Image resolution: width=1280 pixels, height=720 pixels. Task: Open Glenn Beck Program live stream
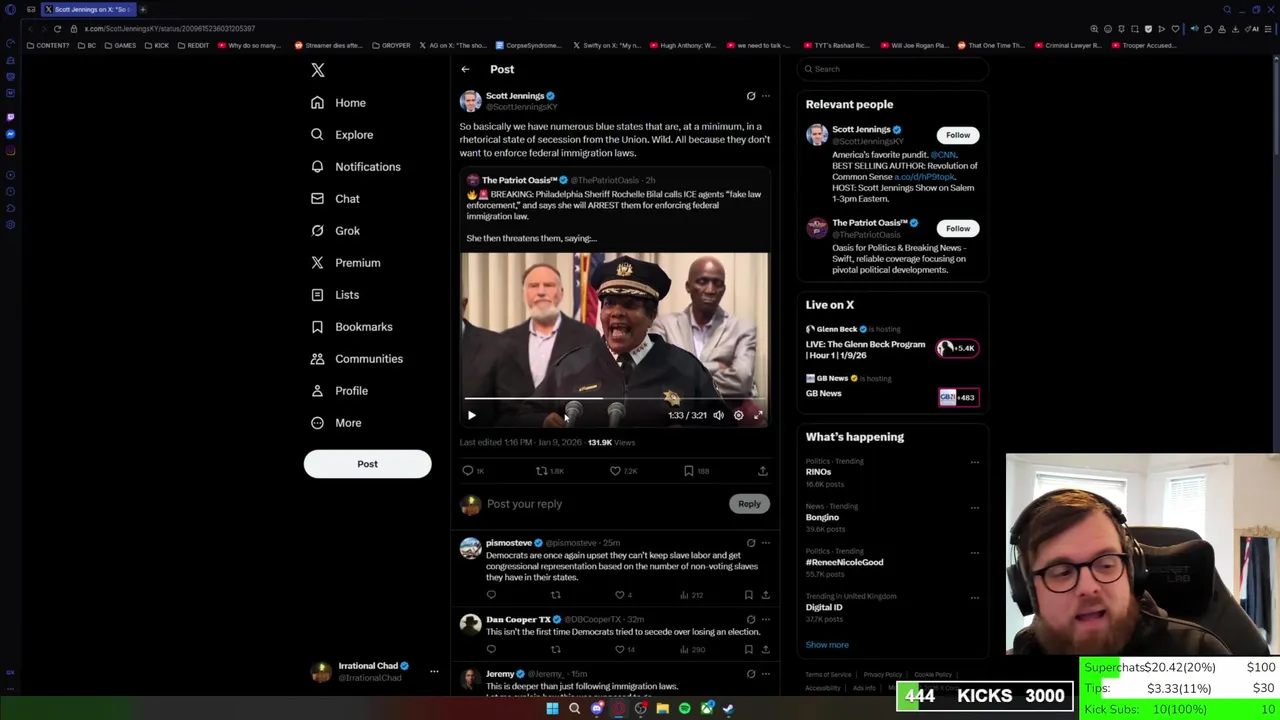(892, 344)
